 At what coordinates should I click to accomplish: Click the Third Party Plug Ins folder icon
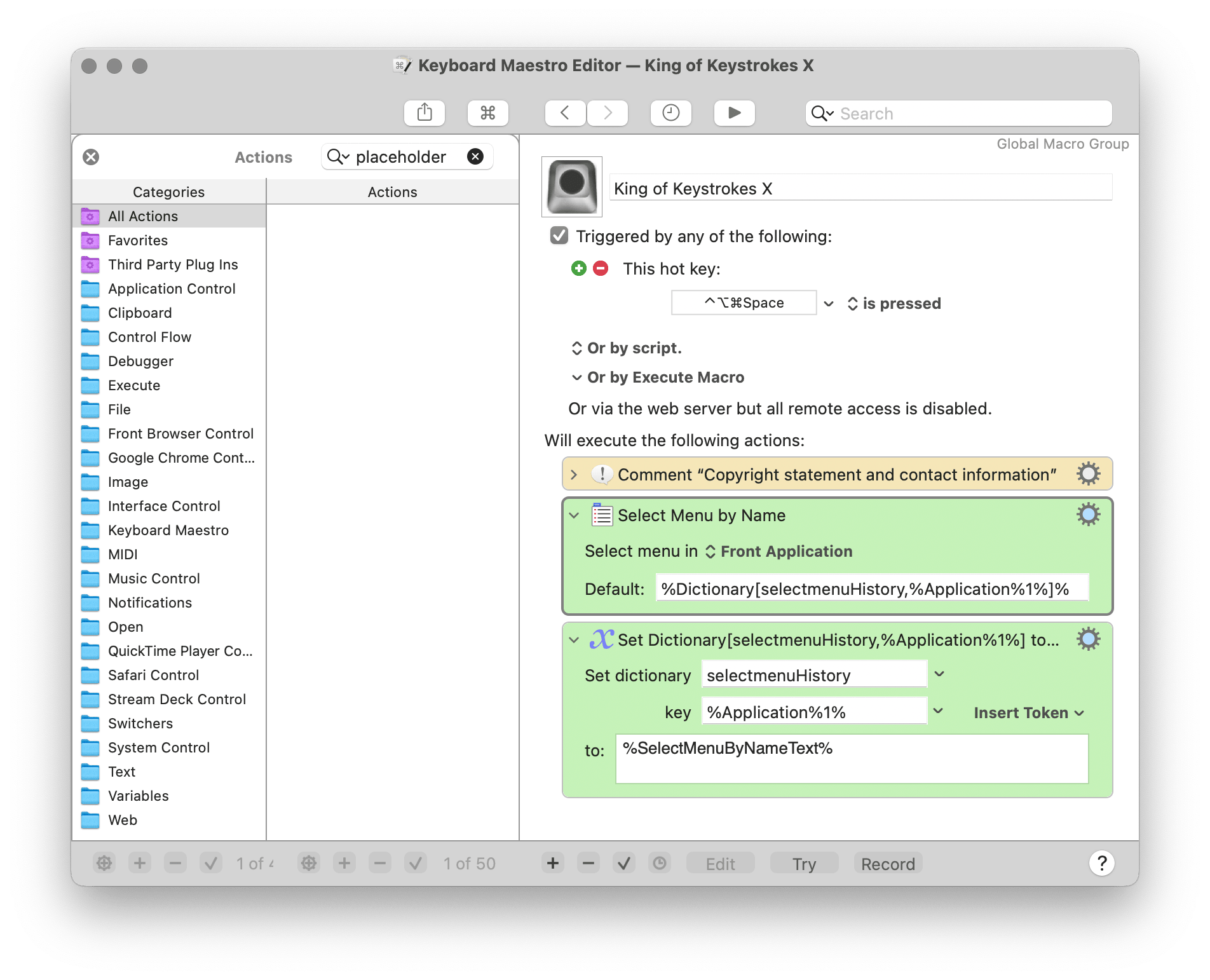90,264
